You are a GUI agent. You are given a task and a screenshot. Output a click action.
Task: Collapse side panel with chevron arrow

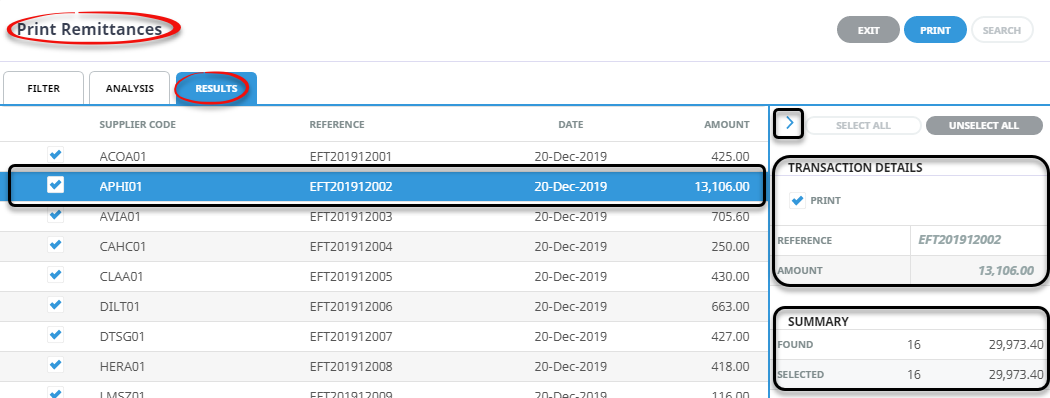pyautogui.click(x=789, y=123)
